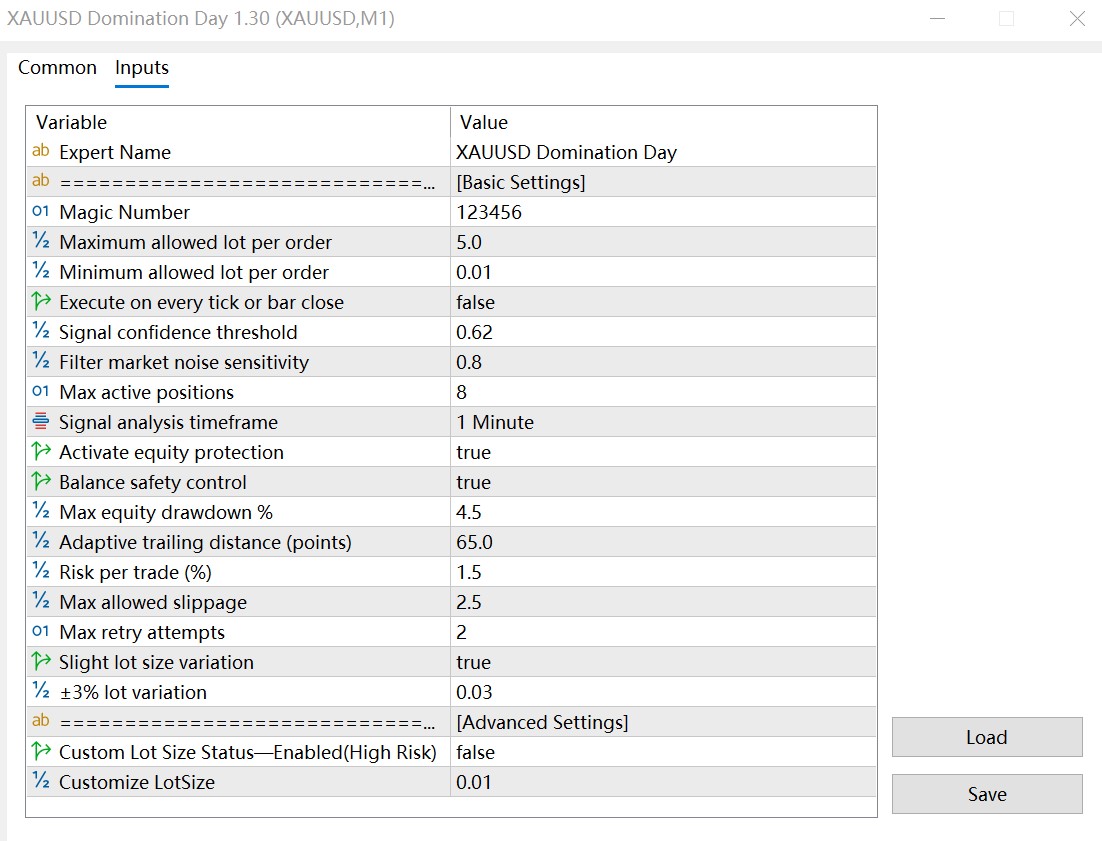Click the timeframe icon beside Signal analysis timeframe
1102x841 pixels.
(41, 422)
